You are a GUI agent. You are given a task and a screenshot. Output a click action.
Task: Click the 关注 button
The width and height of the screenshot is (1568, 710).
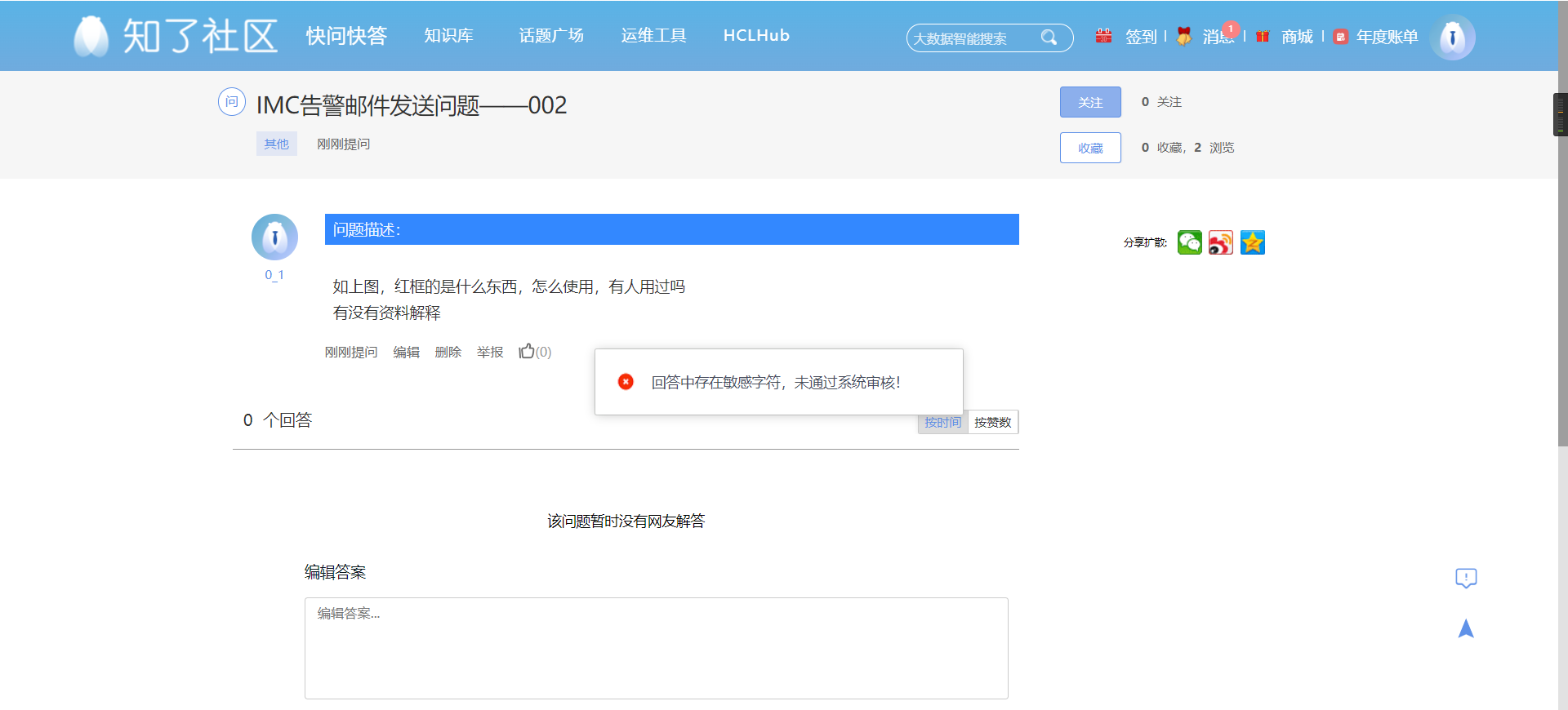click(1090, 102)
